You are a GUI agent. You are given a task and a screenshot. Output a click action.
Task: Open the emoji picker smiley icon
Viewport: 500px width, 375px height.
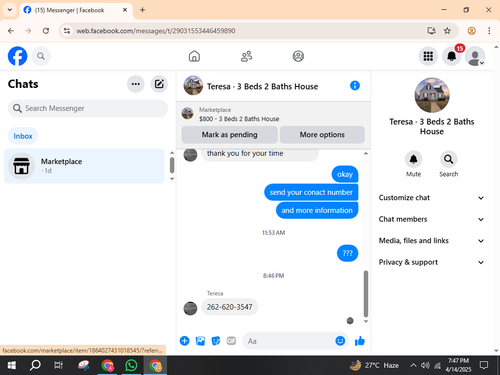[x=340, y=341]
